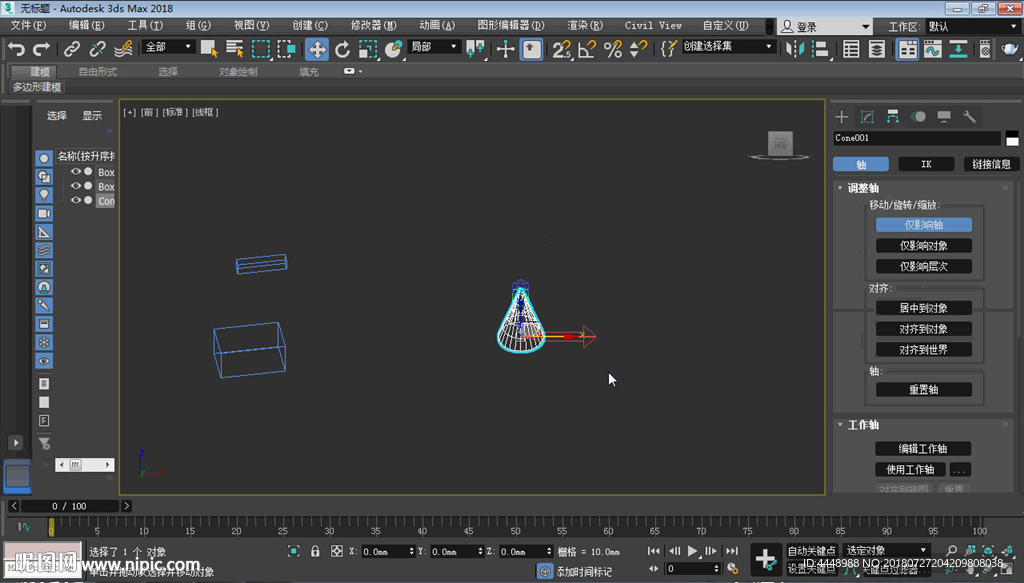Click the 重置轴 button

click(923, 390)
